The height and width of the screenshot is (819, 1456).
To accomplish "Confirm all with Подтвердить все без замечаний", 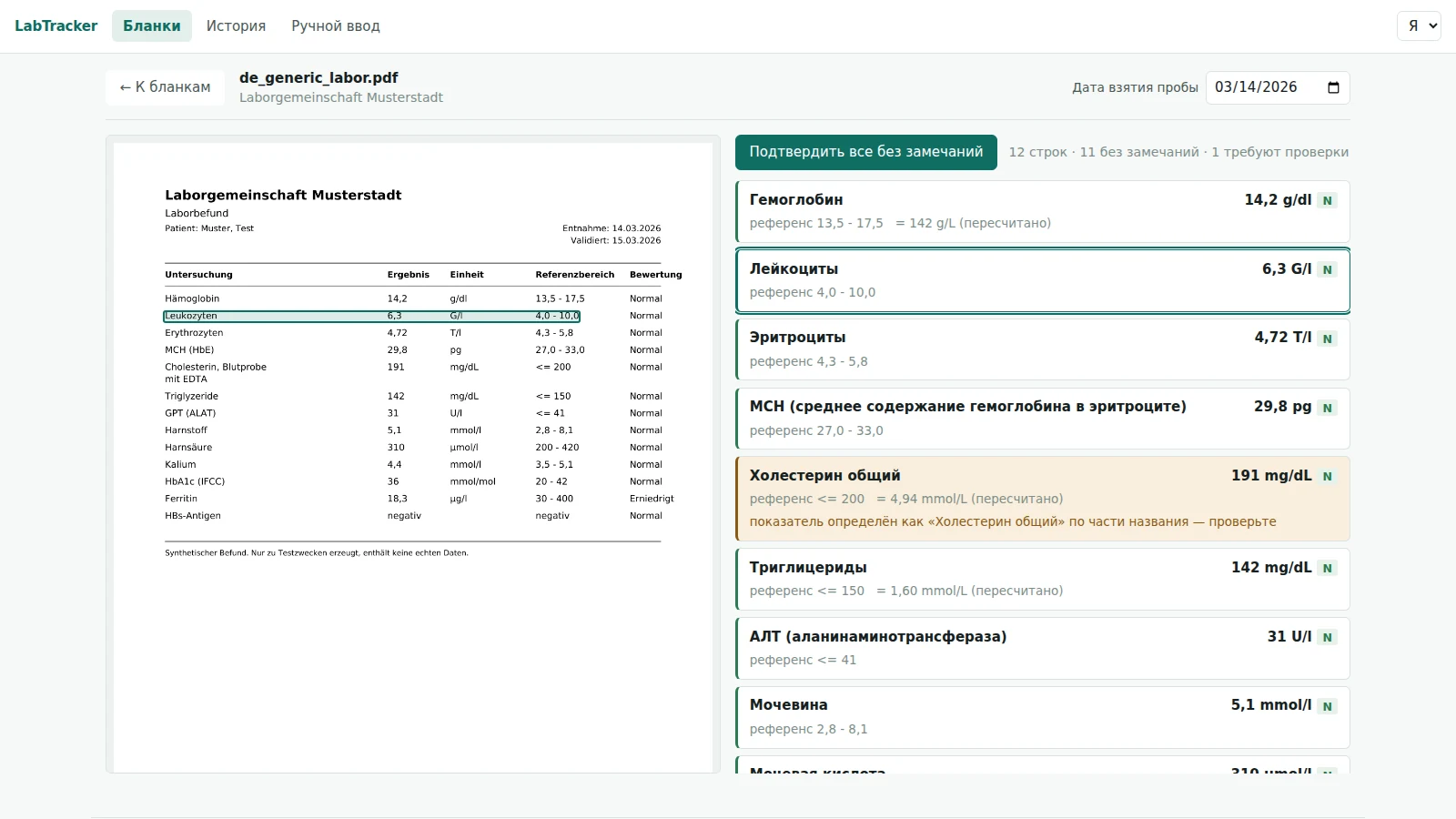I will click(866, 152).
